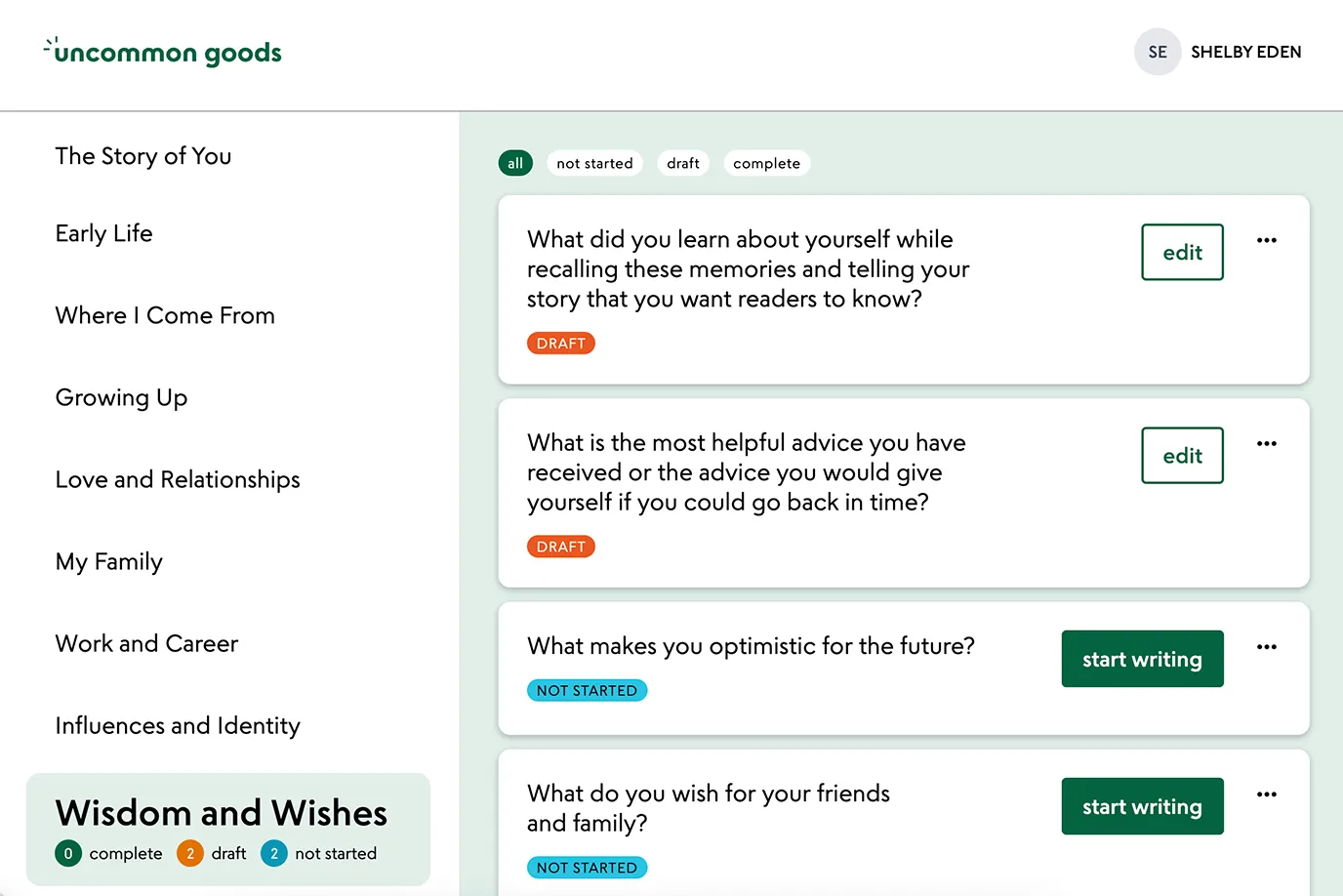Viewport: 1343px width, 896px height.
Task: Click the uncommon goods logo
Action: pos(162,52)
